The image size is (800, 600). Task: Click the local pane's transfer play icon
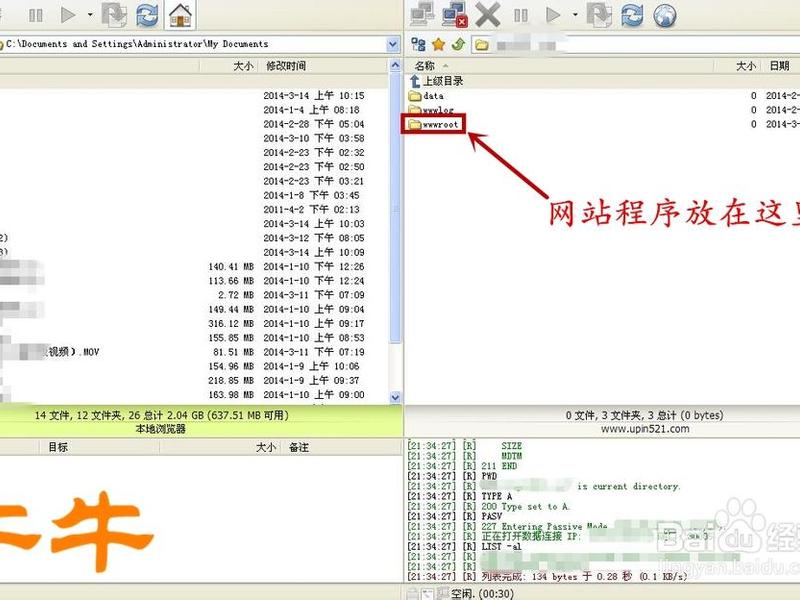(67, 15)
